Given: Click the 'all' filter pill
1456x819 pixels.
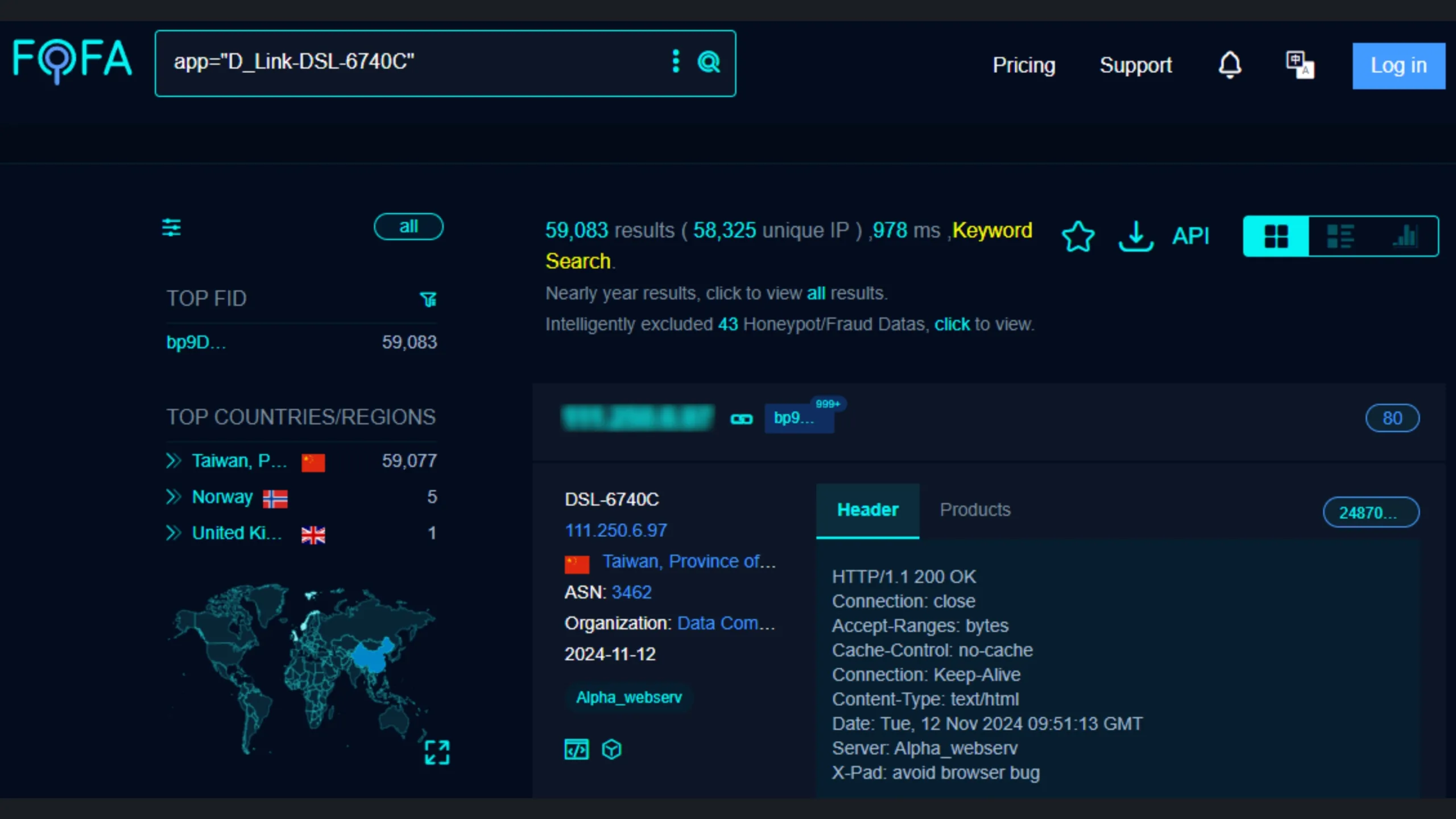Looking at the screenshot, I should pyautogui.click(x=408, y=226).
